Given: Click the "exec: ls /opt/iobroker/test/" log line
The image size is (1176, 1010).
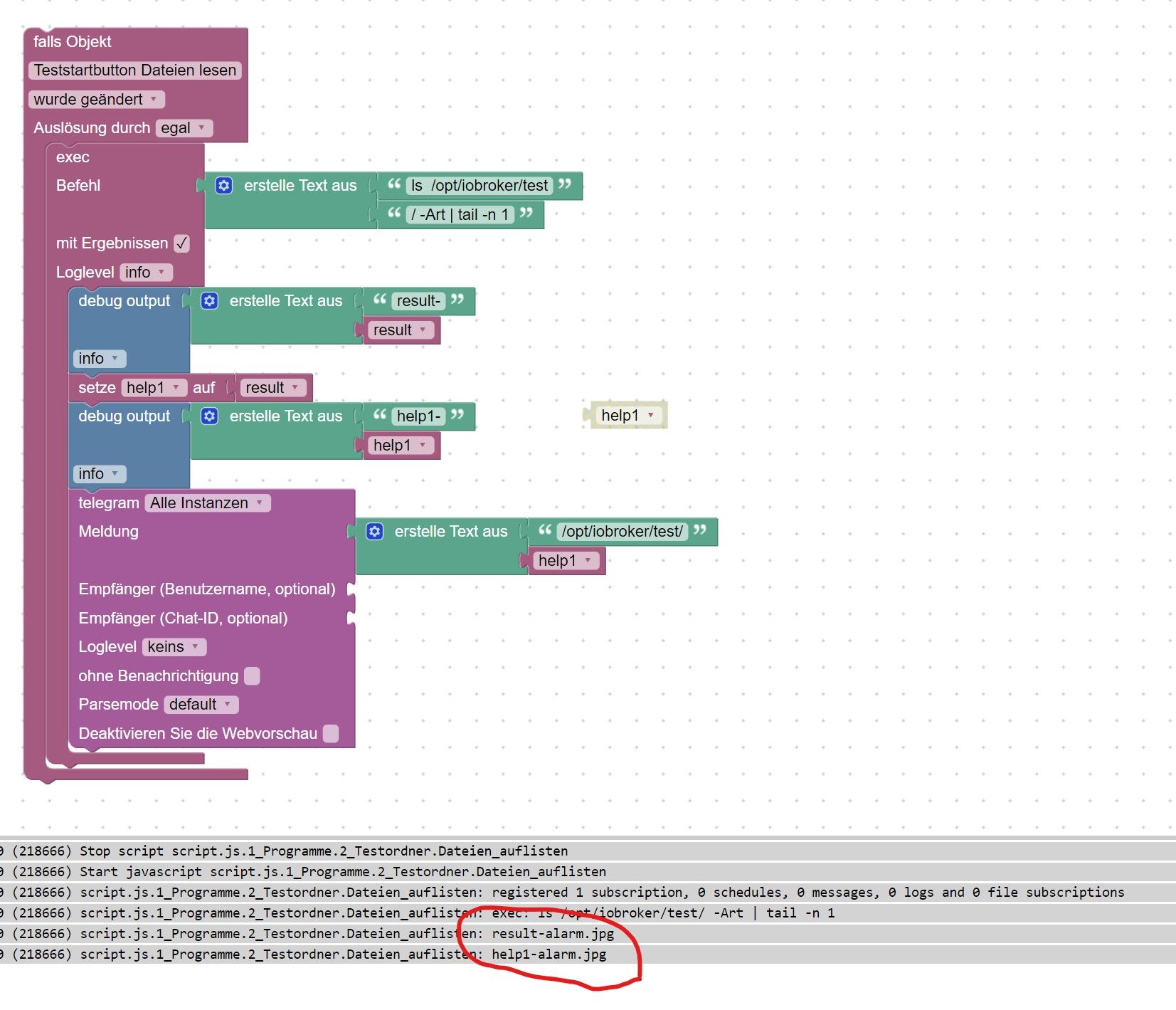Looking at the screenshot, I should (588, 913).
